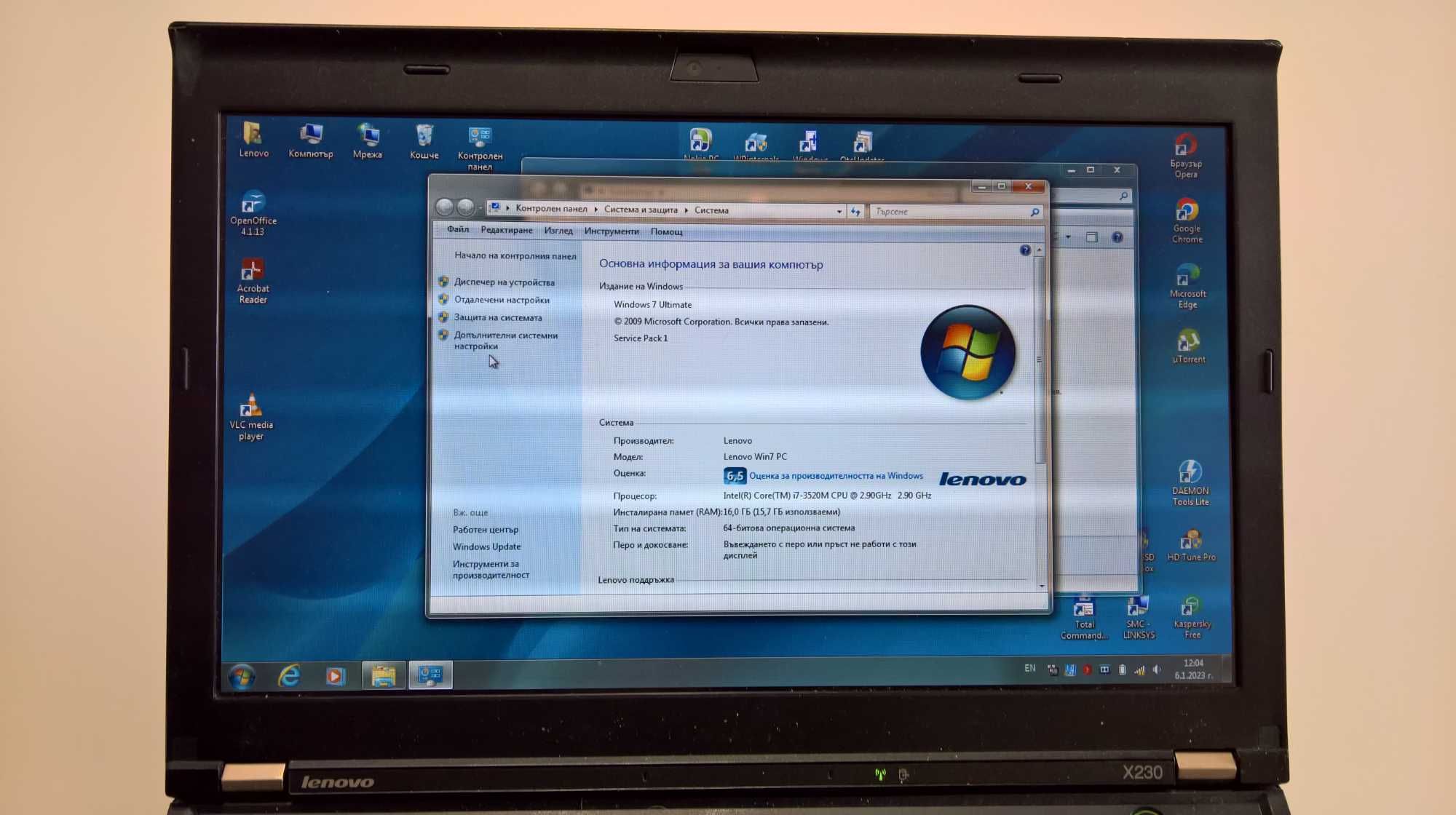Launch SMC - LINKSYS desktop shortcut
The image size is (1456, 815).
click(1138, 618)
